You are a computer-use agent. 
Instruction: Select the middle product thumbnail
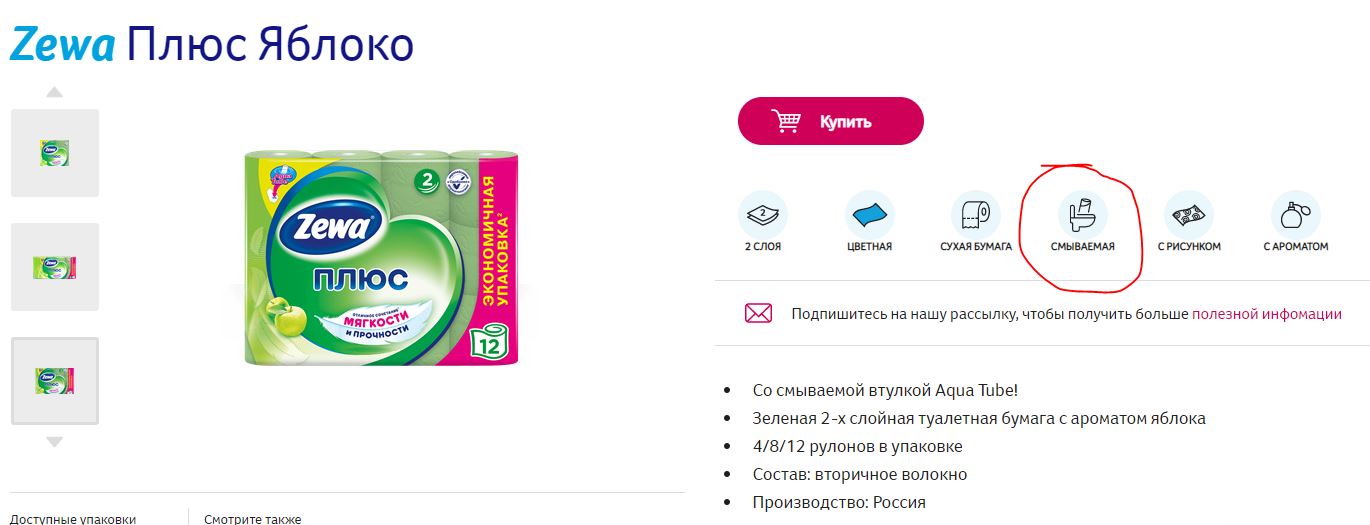(x=55, y=267)
